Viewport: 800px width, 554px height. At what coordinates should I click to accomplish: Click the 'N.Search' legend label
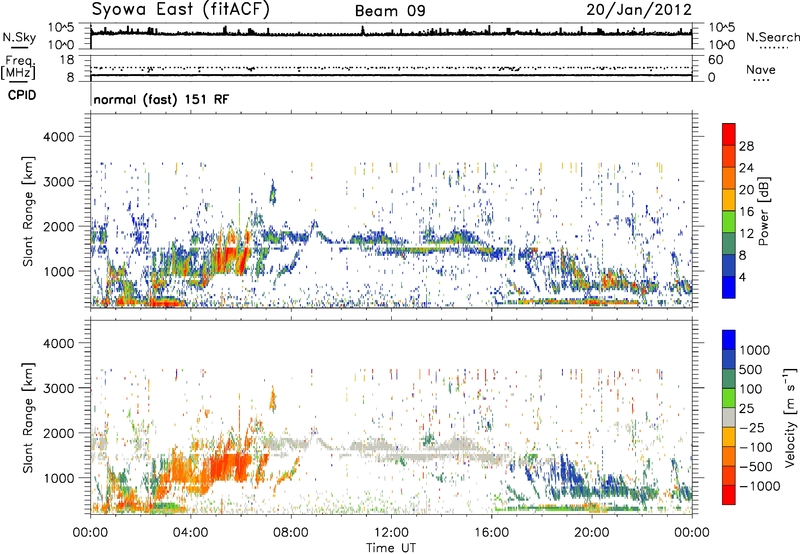point(773,37)
